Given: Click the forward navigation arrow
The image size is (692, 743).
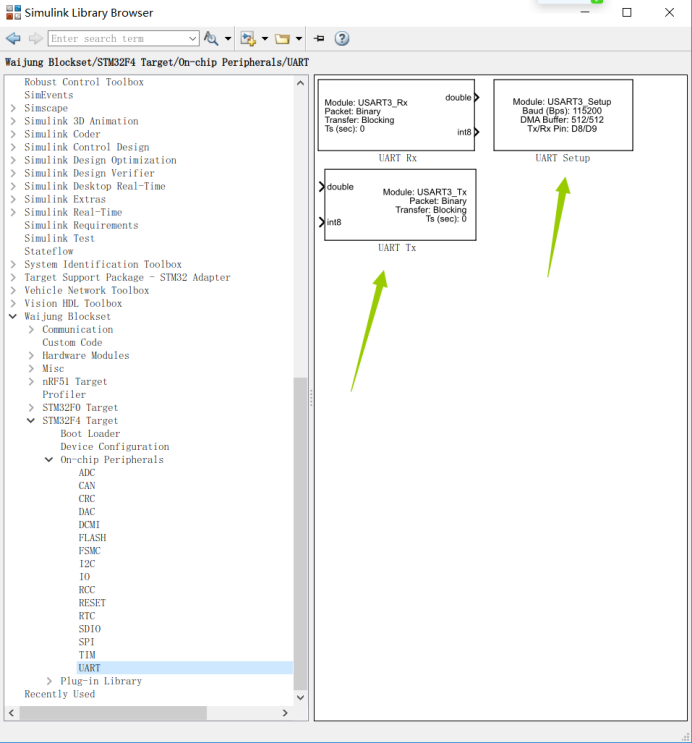Looking at the screenshot, I should click(x=36, y=38).
